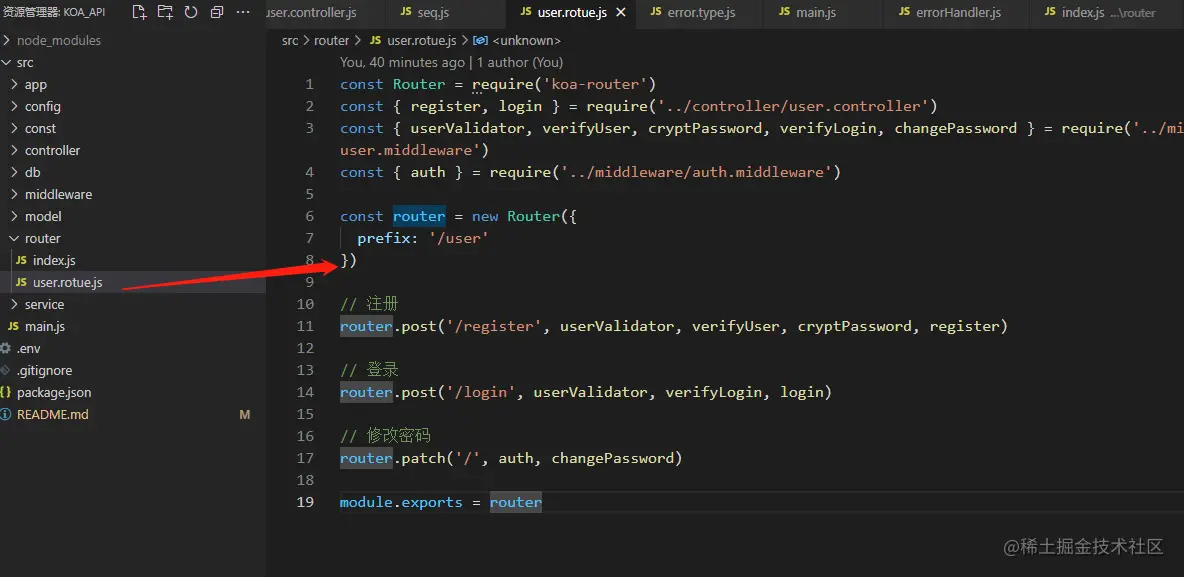The image size is (1184, 577).
Task: Click the M modified badge on README.md
Action: point(245,415)
